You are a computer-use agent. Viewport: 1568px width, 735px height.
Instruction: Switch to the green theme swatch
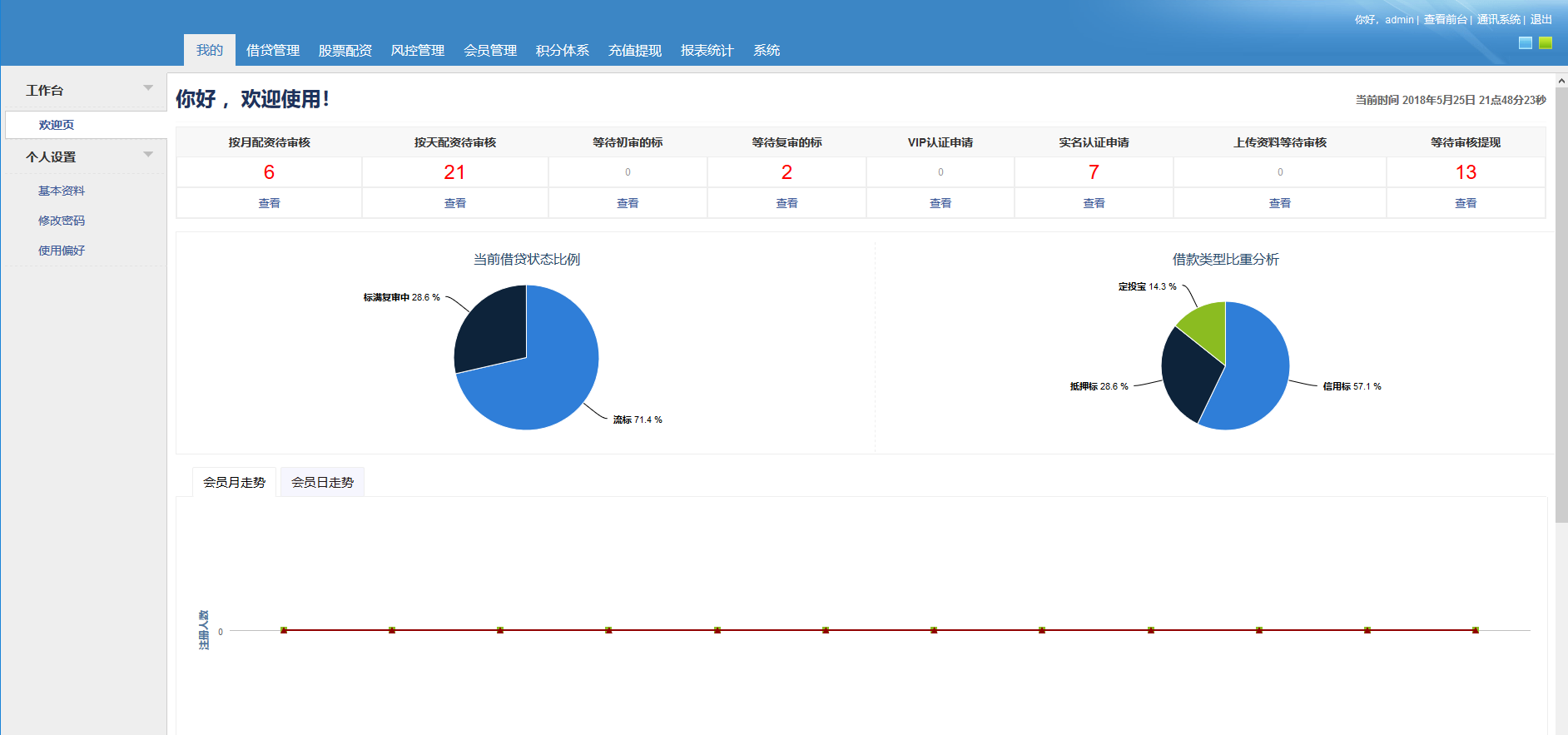click(1545, 43)
